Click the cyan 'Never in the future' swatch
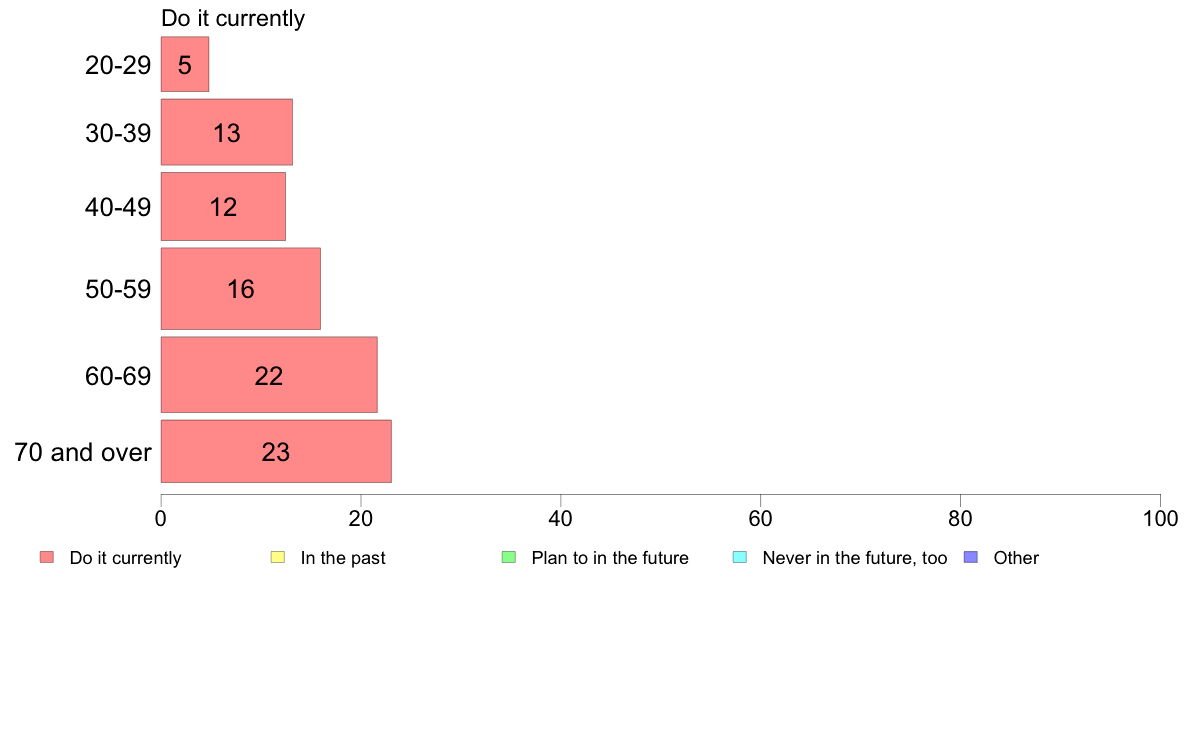 (740, 557)
